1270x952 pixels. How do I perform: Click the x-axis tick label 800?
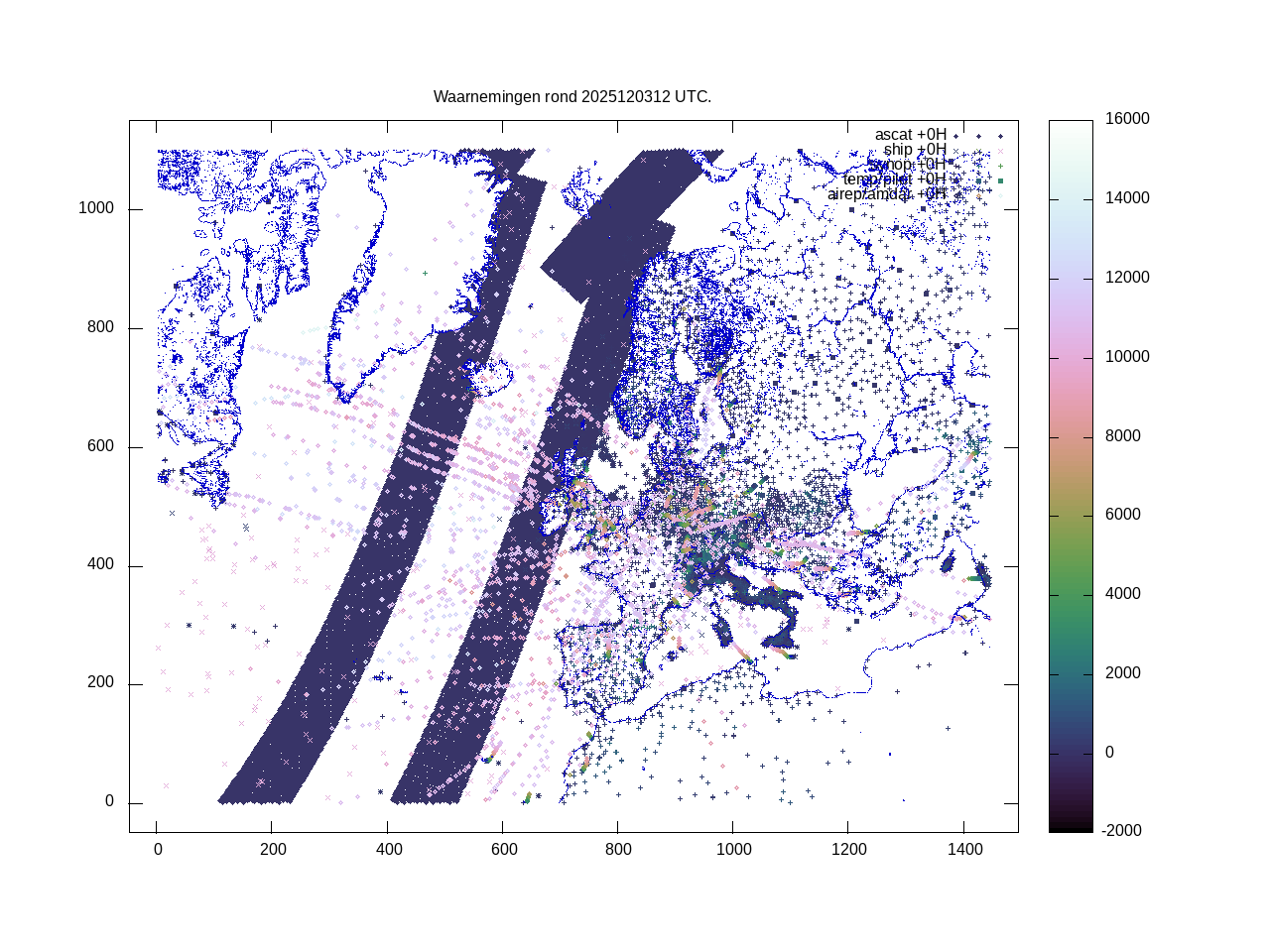click(x=617, y=850)
